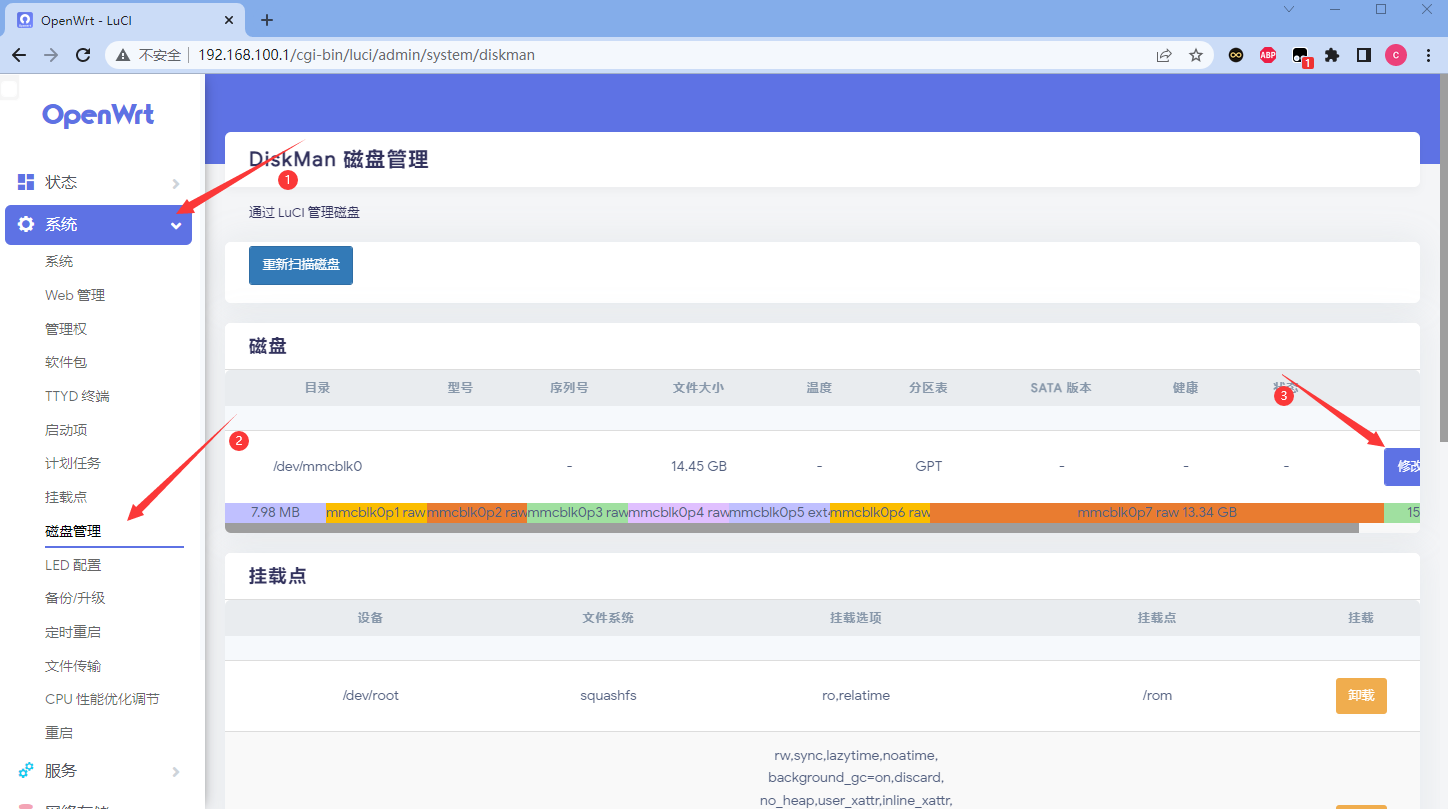Open the 重启 sidebar page
This screenshot has width=1448, height=809.
[59, 733]
